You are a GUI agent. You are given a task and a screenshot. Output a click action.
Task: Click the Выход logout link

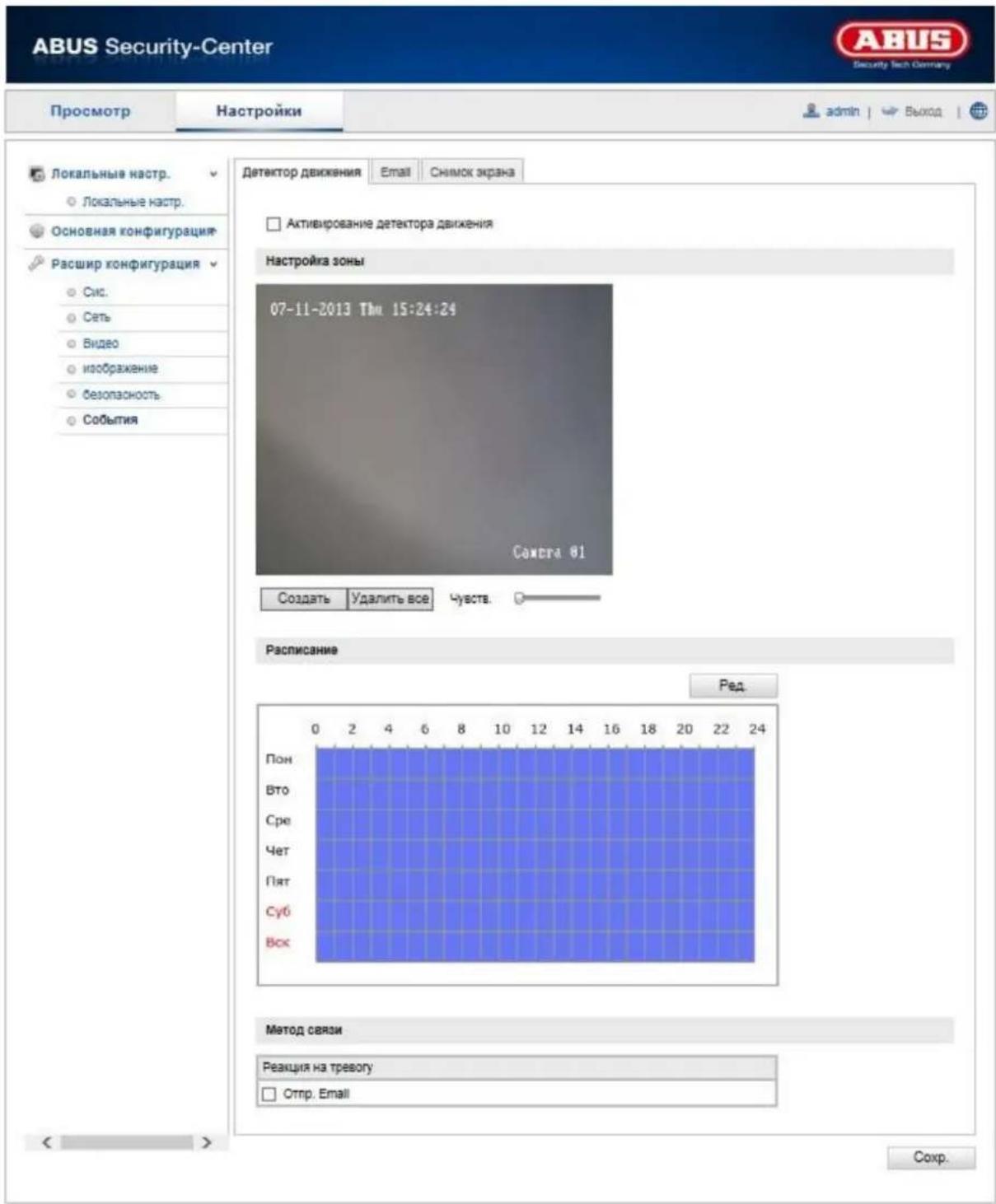(x=923, y=111)
